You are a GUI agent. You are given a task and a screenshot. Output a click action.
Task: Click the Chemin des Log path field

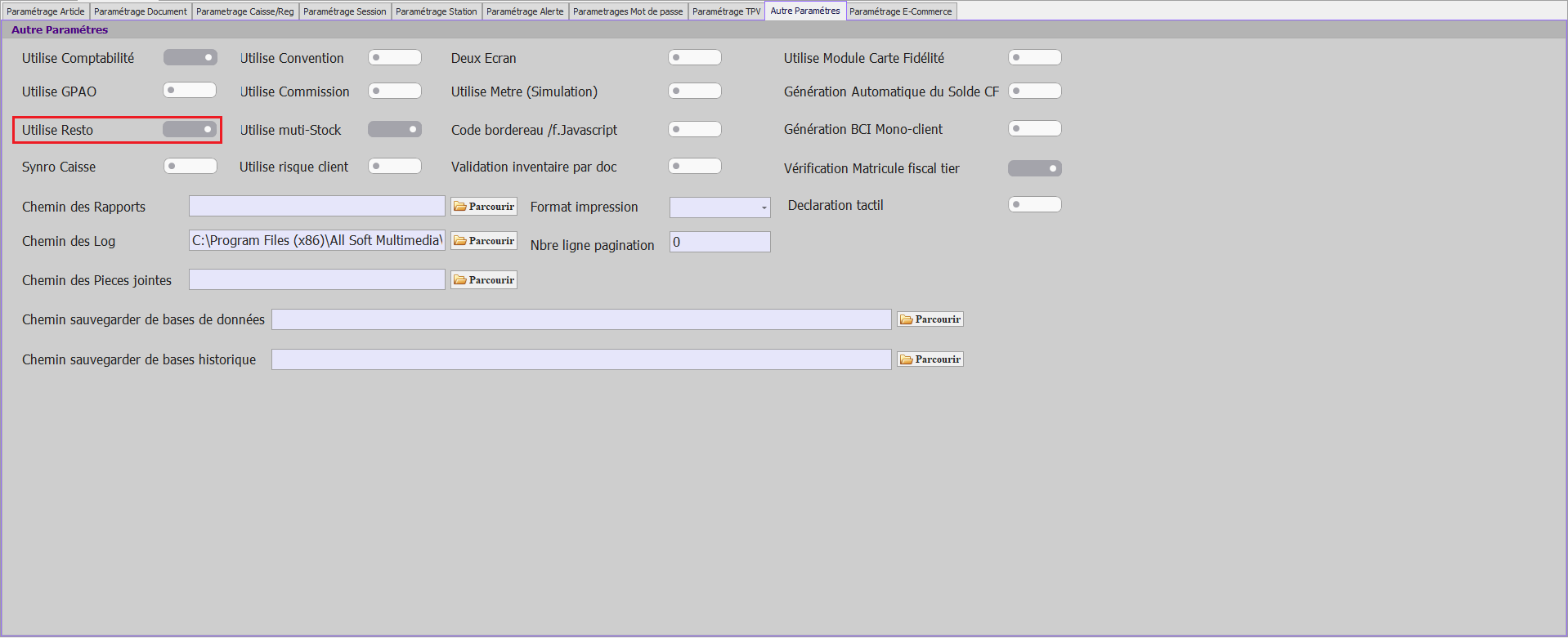tap(317, 240)
